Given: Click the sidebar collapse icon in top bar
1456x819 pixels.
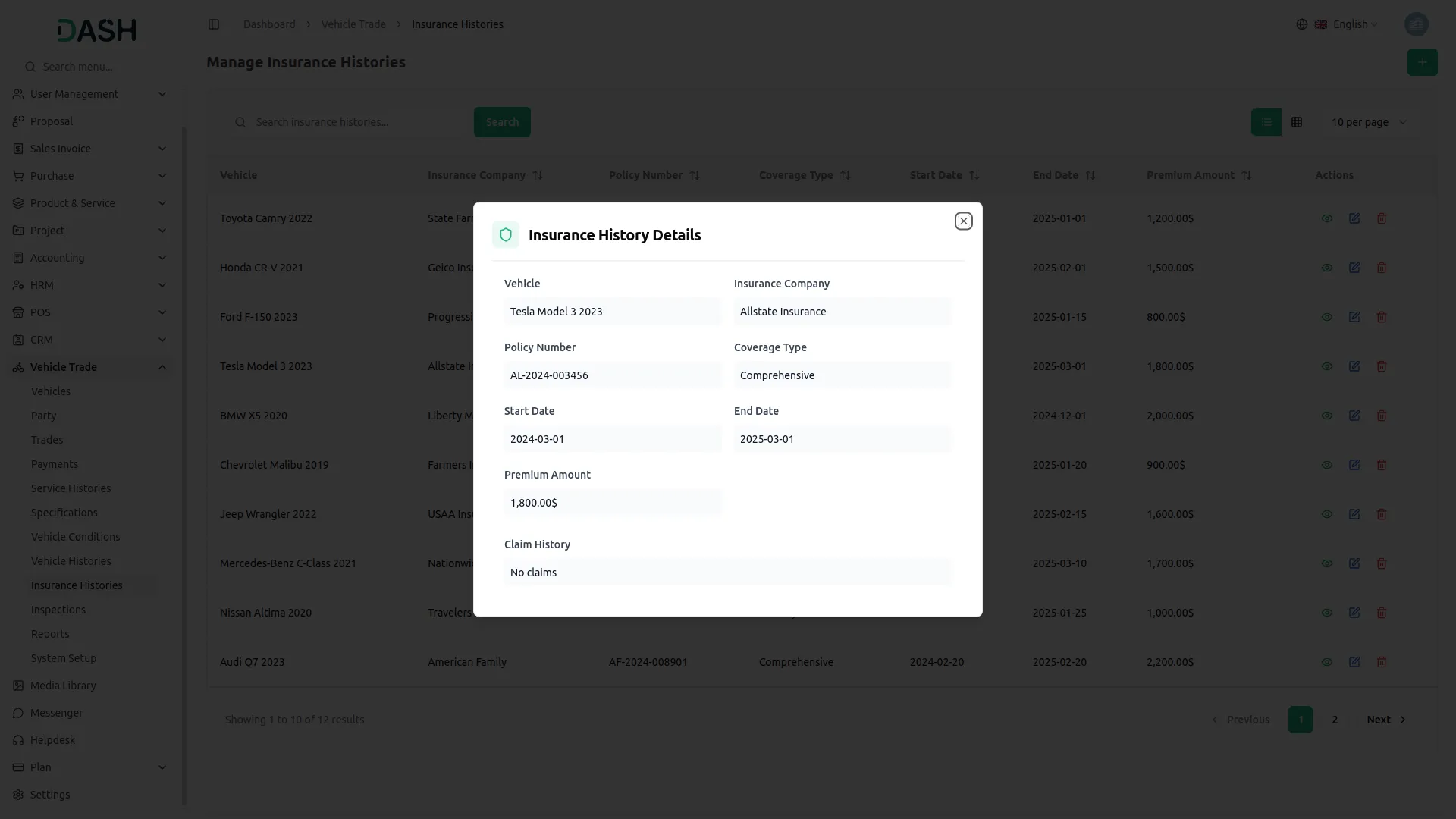Looking at the screenshot, I should 214,24.
